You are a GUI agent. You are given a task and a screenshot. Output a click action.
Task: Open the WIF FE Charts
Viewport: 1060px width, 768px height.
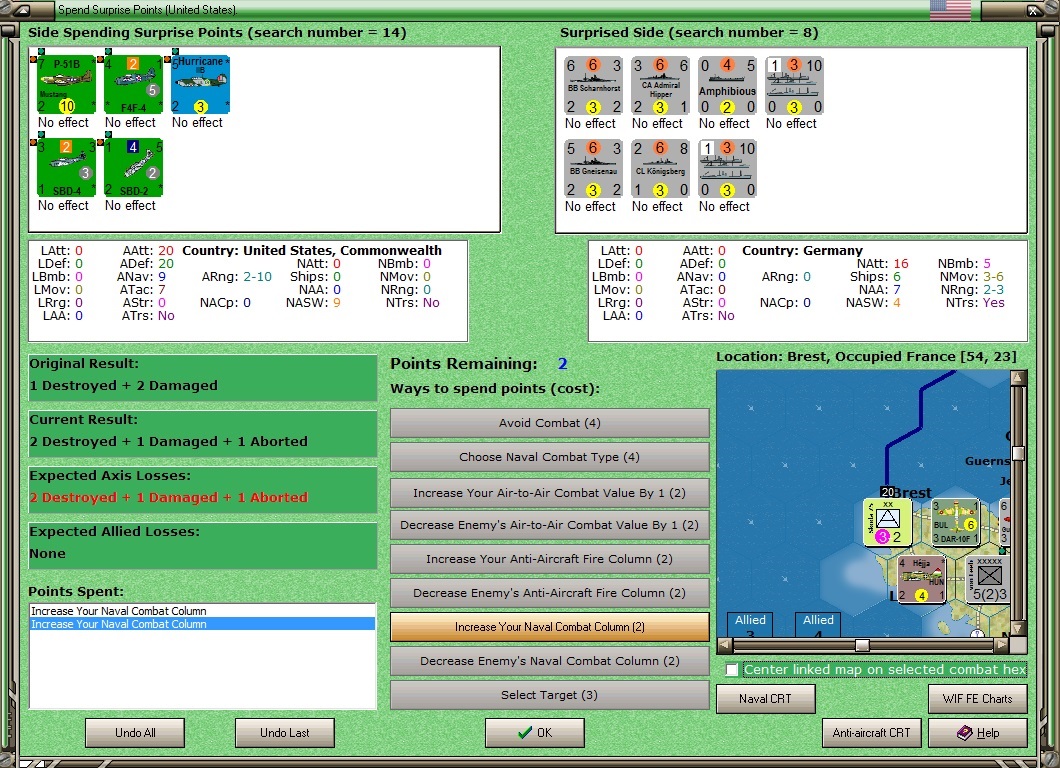pos(978,699)
